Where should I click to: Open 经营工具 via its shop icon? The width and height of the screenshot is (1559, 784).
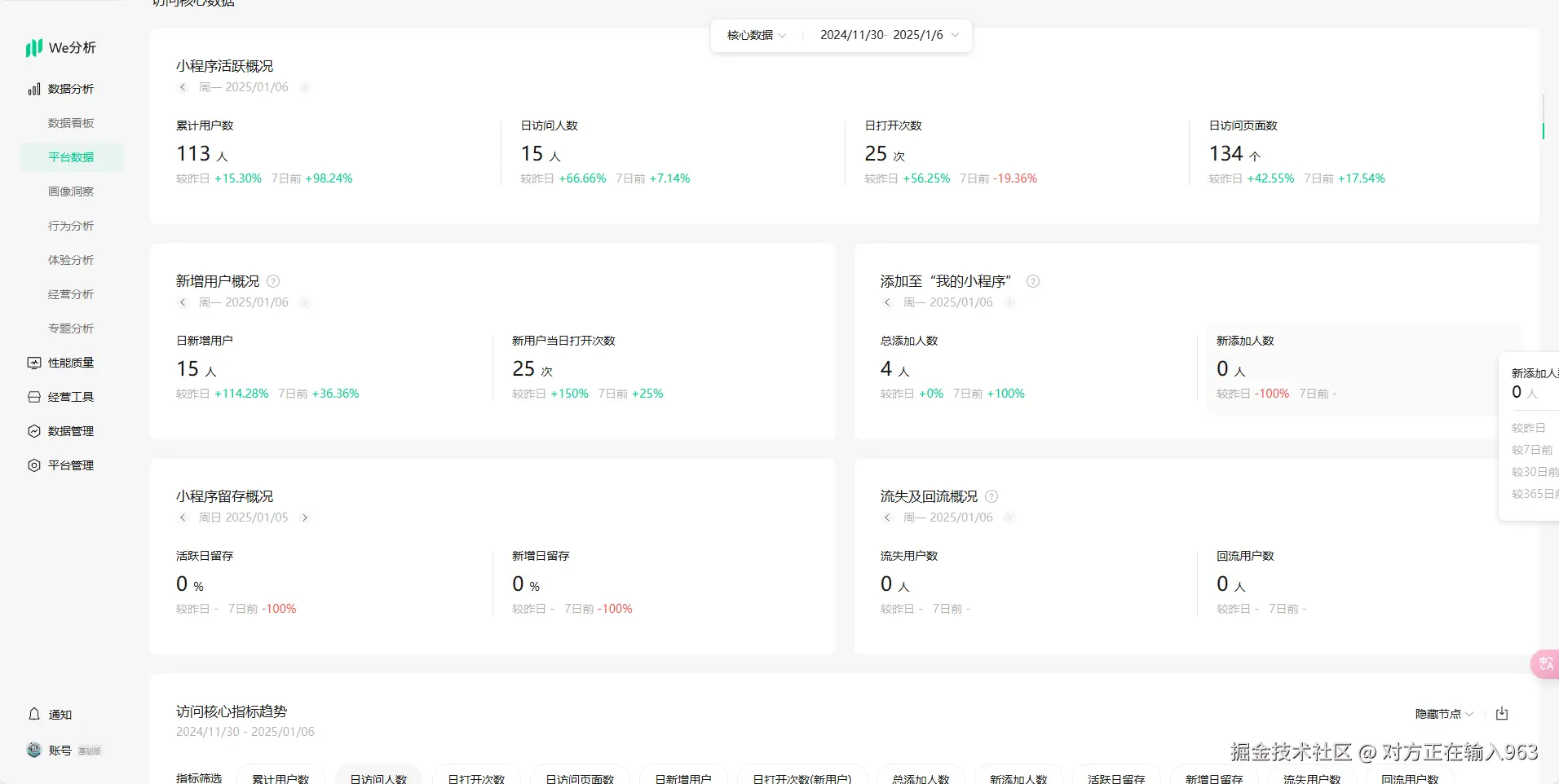pos(34,397)
